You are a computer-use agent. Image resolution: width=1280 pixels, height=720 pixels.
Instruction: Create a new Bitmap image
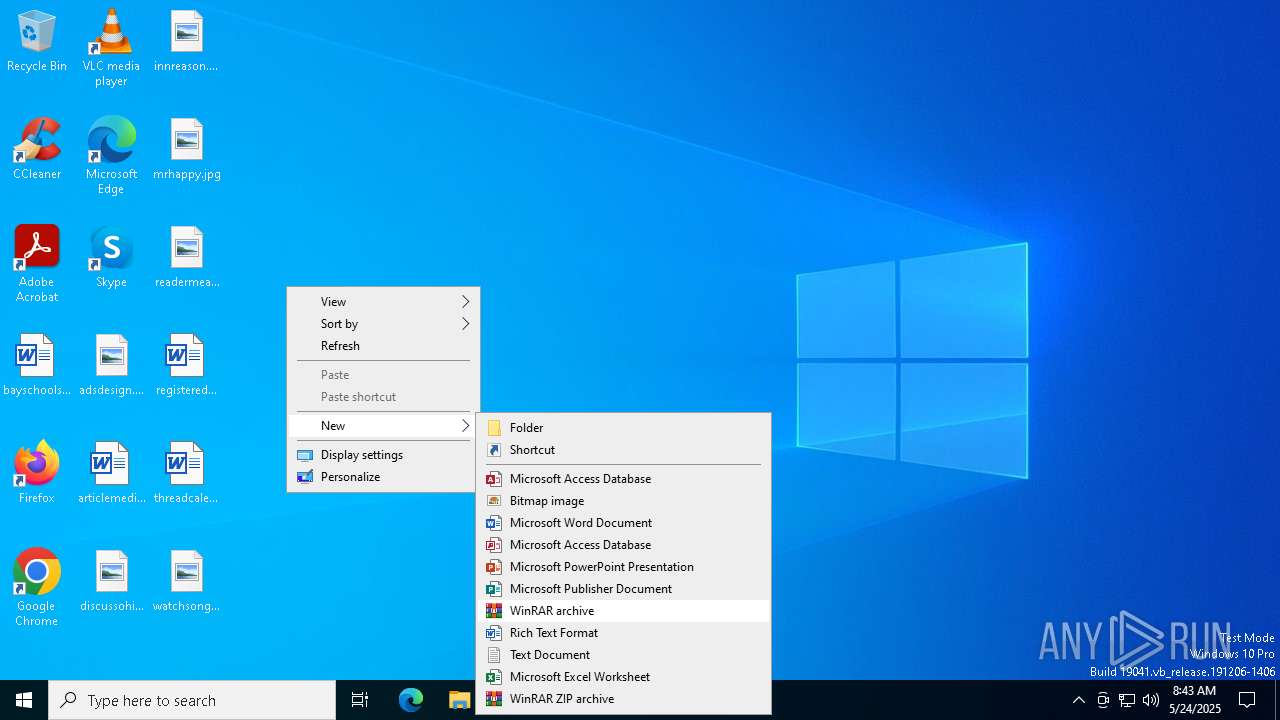click(x=624, y=501)
